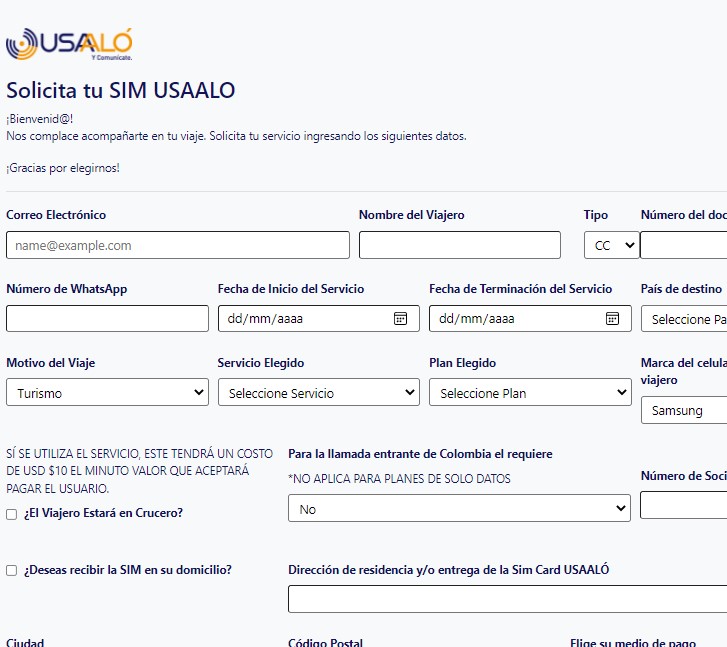The width and height of the screenshot is (727, 647).
Task: Expand the Seleccione Plan dropdown
Action: [530, 392]
